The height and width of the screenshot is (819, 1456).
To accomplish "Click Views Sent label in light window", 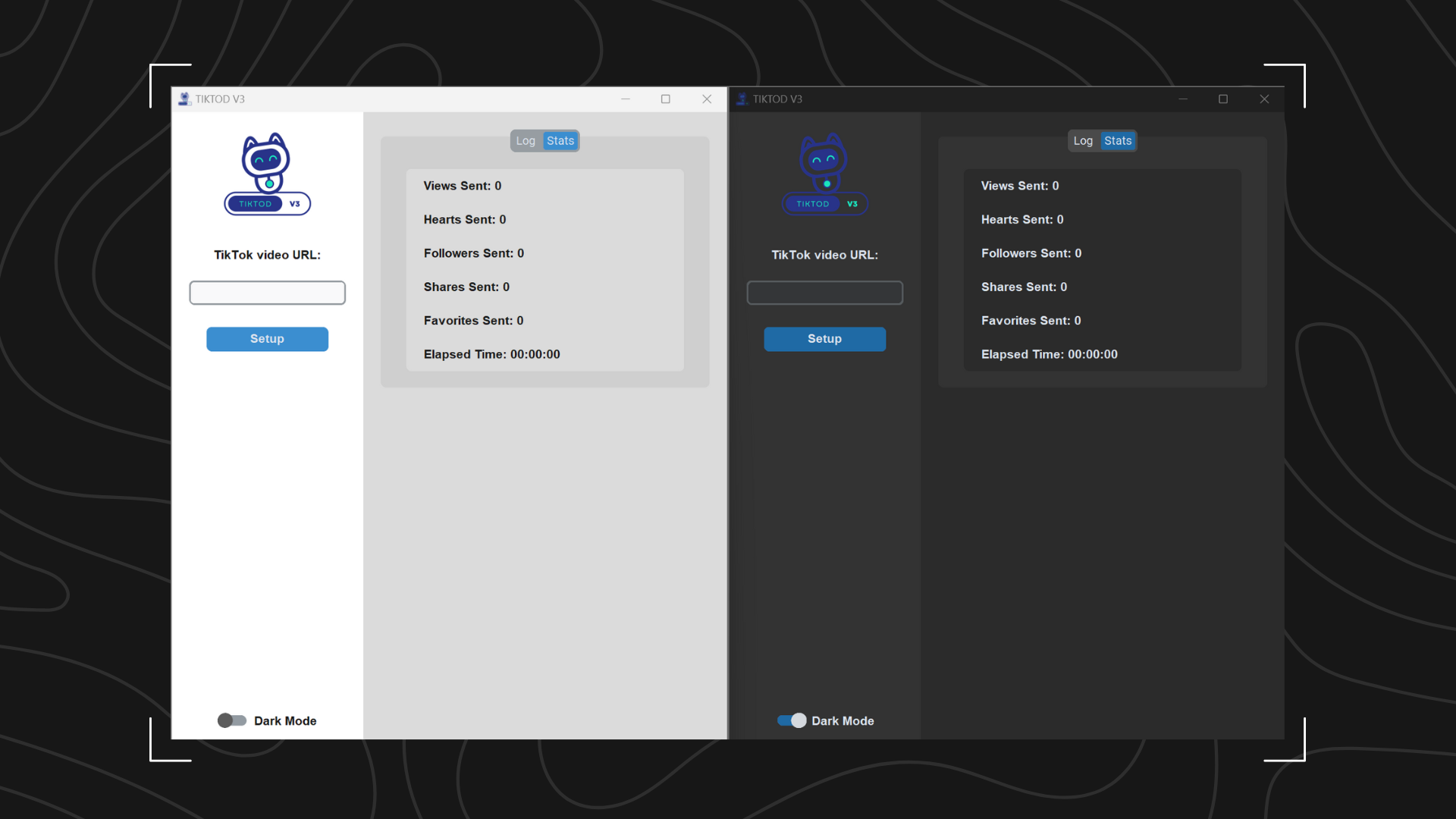I will pyautogui.click(x=462, y=186).
